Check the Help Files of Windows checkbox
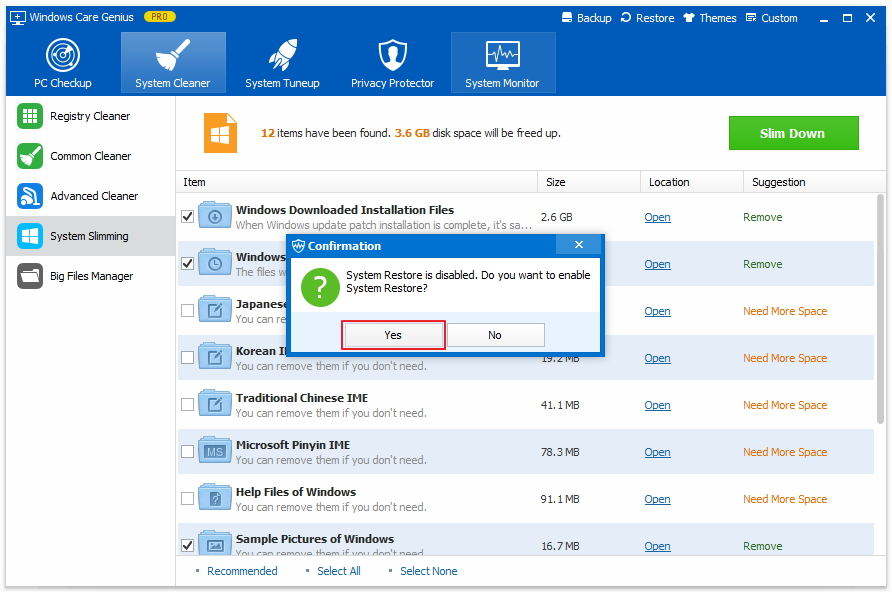The width and height of the screenshot is (892, 592). [187, 499]
